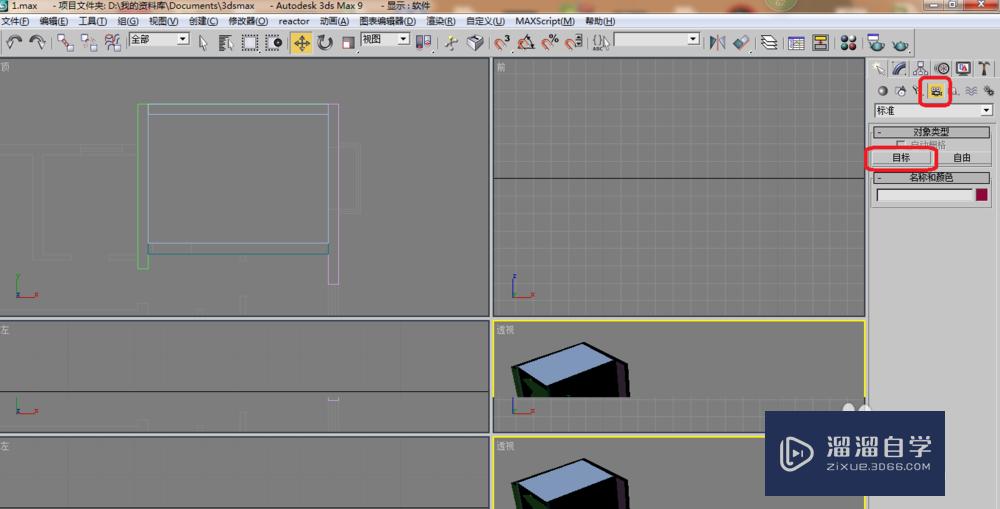Image resolution: width=1000 pixels, height=509 pixels.
Task: Activate the Rotate tool
Action: click(x=325, y=42)
